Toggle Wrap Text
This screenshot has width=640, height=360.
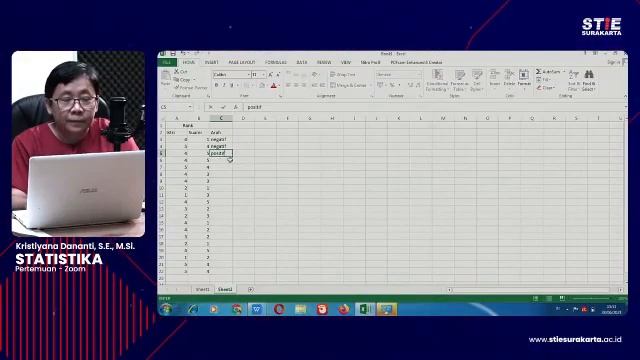[343, 75]
